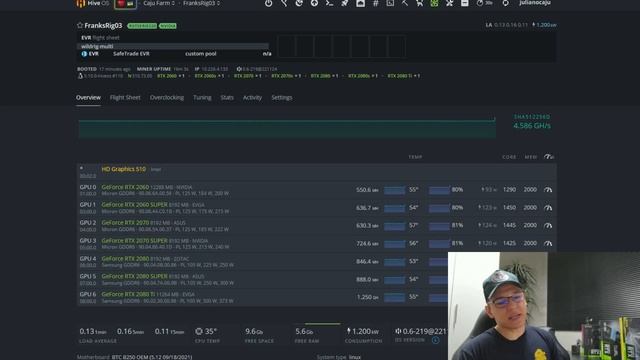Click the 0.13 one-minute load average
This screenshot has height=360, width=640.
(92, 331)
